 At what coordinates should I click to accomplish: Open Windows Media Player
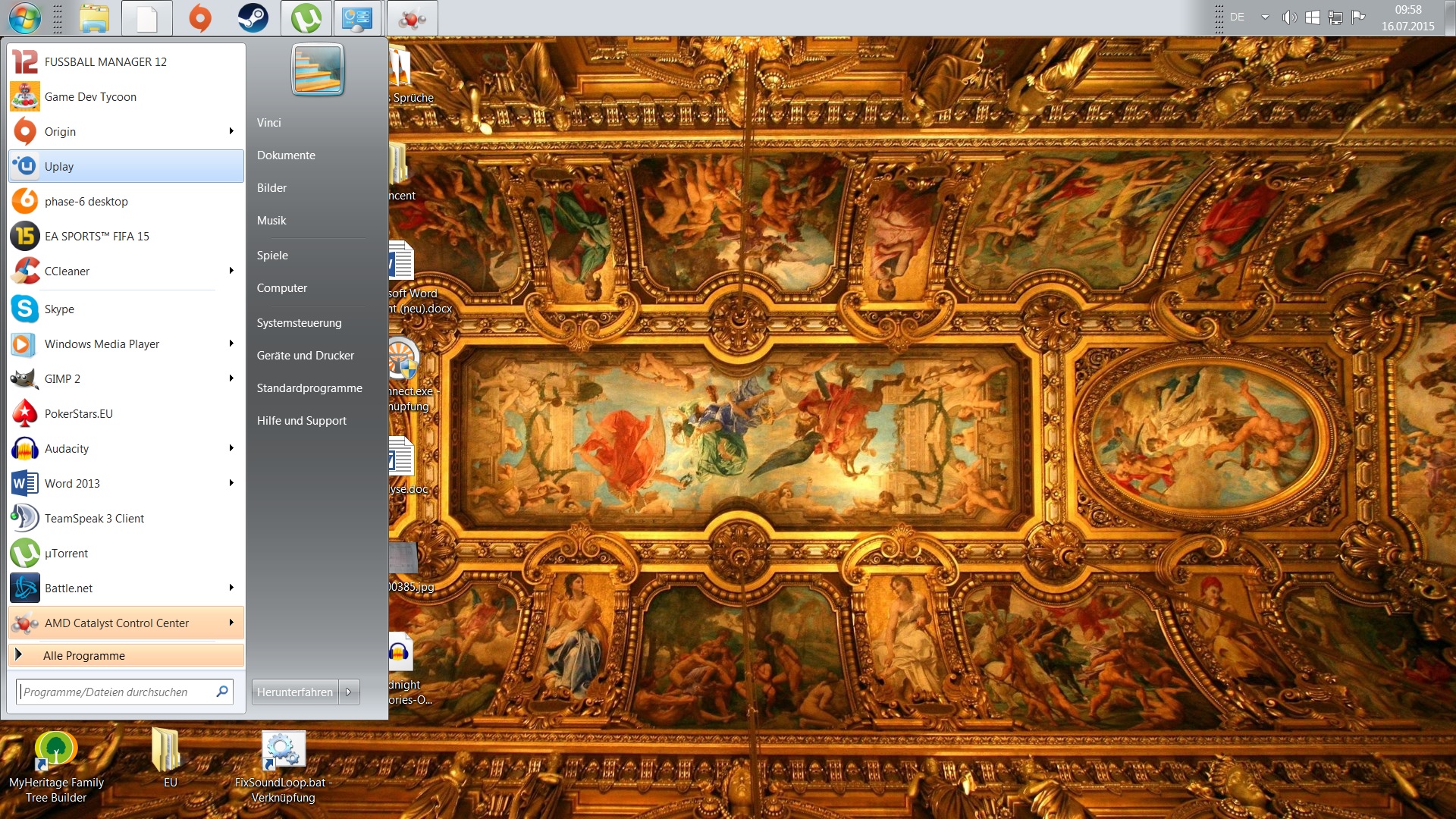click(x=126, y=344)
